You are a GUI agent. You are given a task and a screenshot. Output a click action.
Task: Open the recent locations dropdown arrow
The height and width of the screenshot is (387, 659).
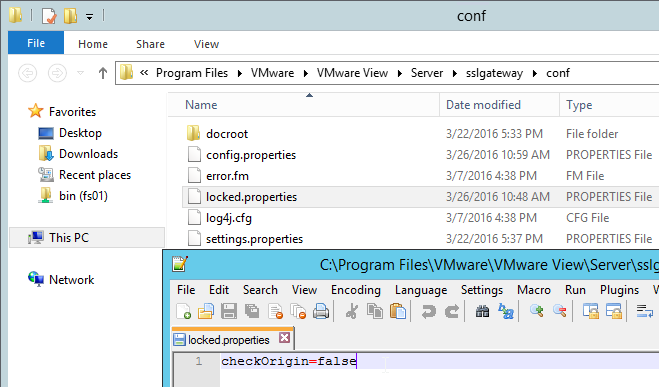[x=80, y=73]
